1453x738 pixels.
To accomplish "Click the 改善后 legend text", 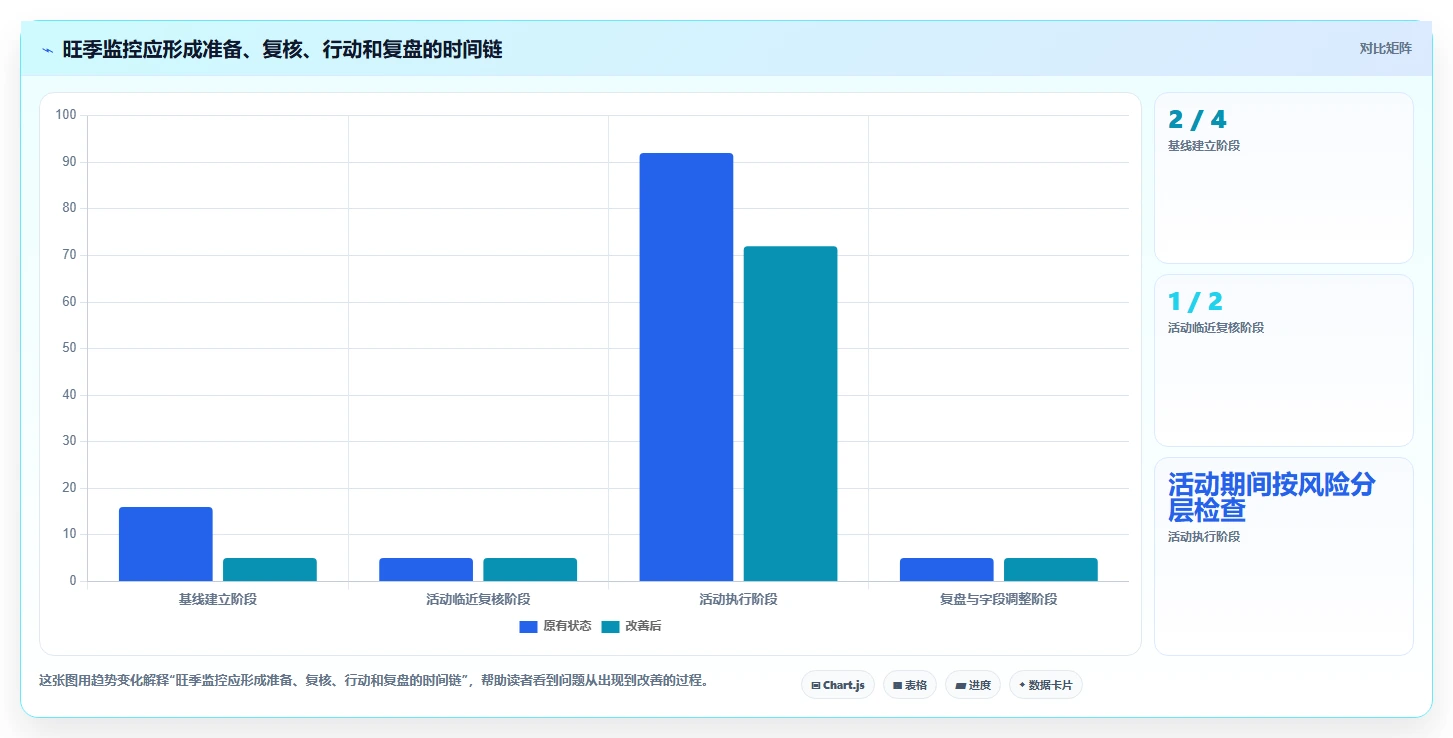I will pos(643,627).
